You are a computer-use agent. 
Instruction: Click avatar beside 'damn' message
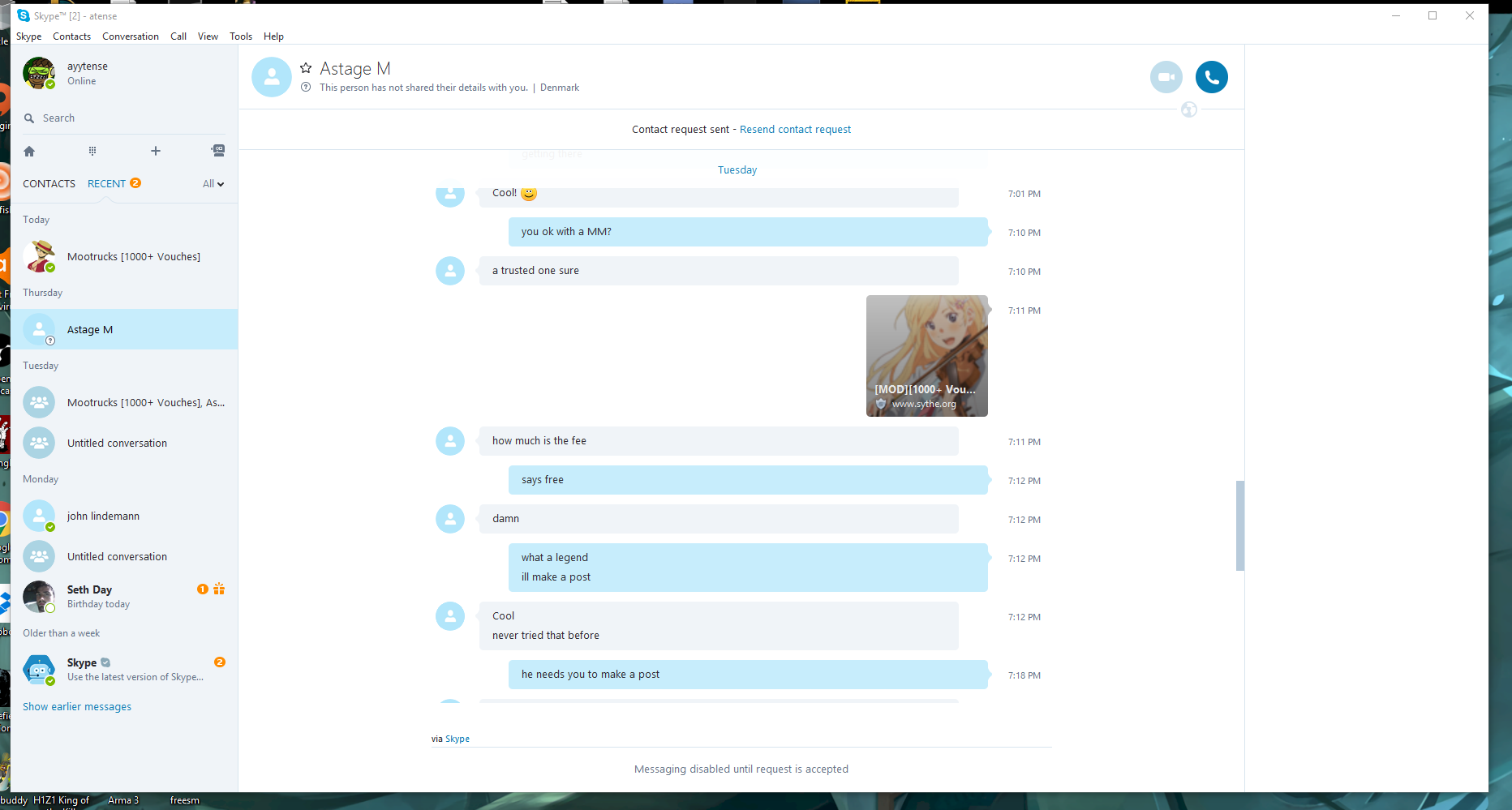[450, 519]
